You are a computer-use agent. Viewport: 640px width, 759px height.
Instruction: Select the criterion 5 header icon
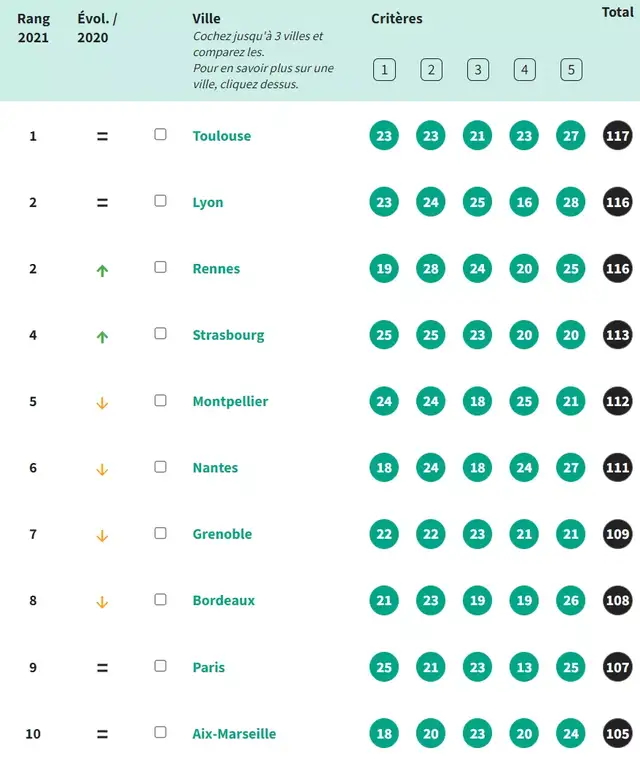click(571, 70)
